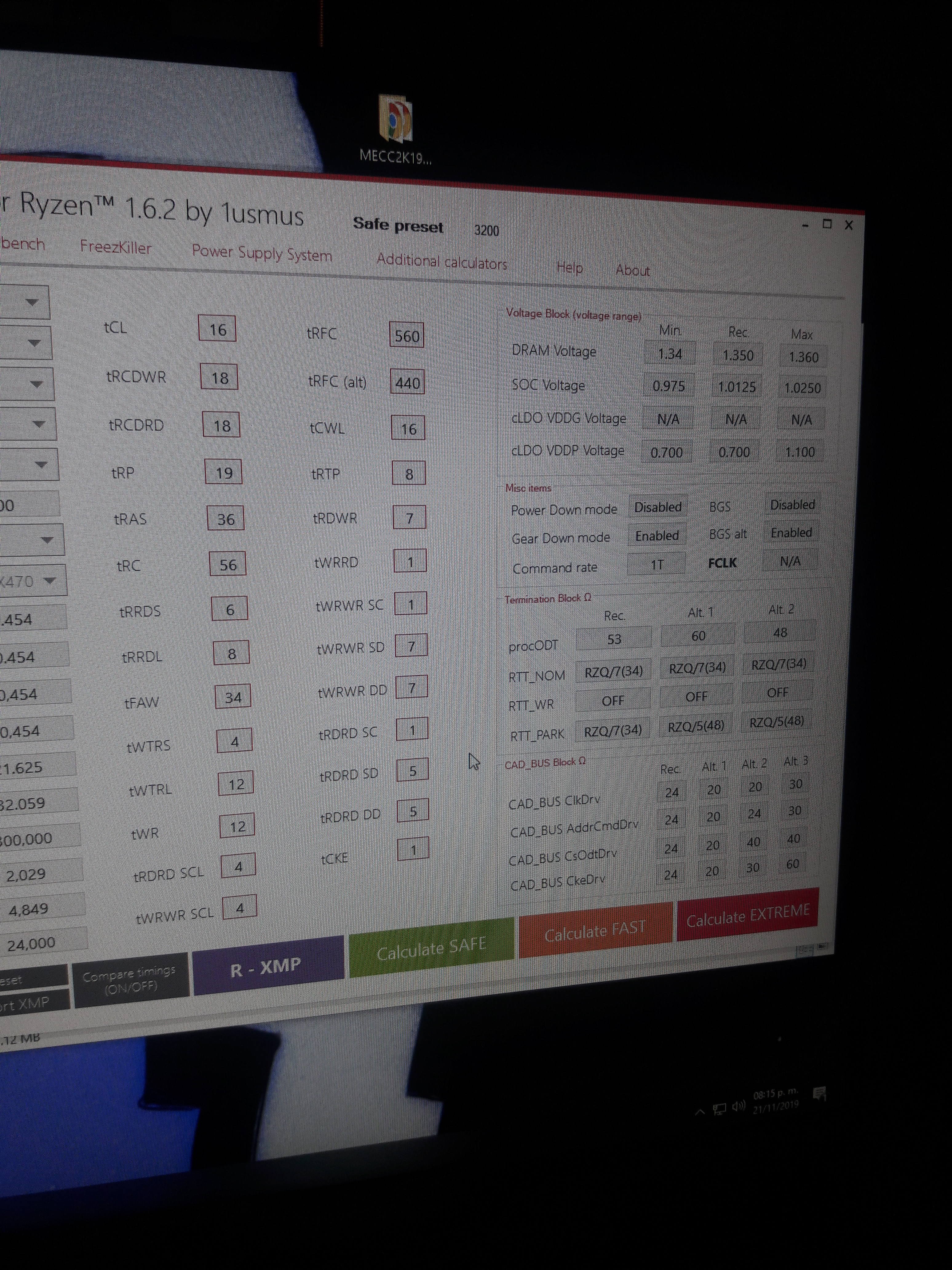Select the tWRRD value field
952x1270 pixels.
[x=410, y=561]
